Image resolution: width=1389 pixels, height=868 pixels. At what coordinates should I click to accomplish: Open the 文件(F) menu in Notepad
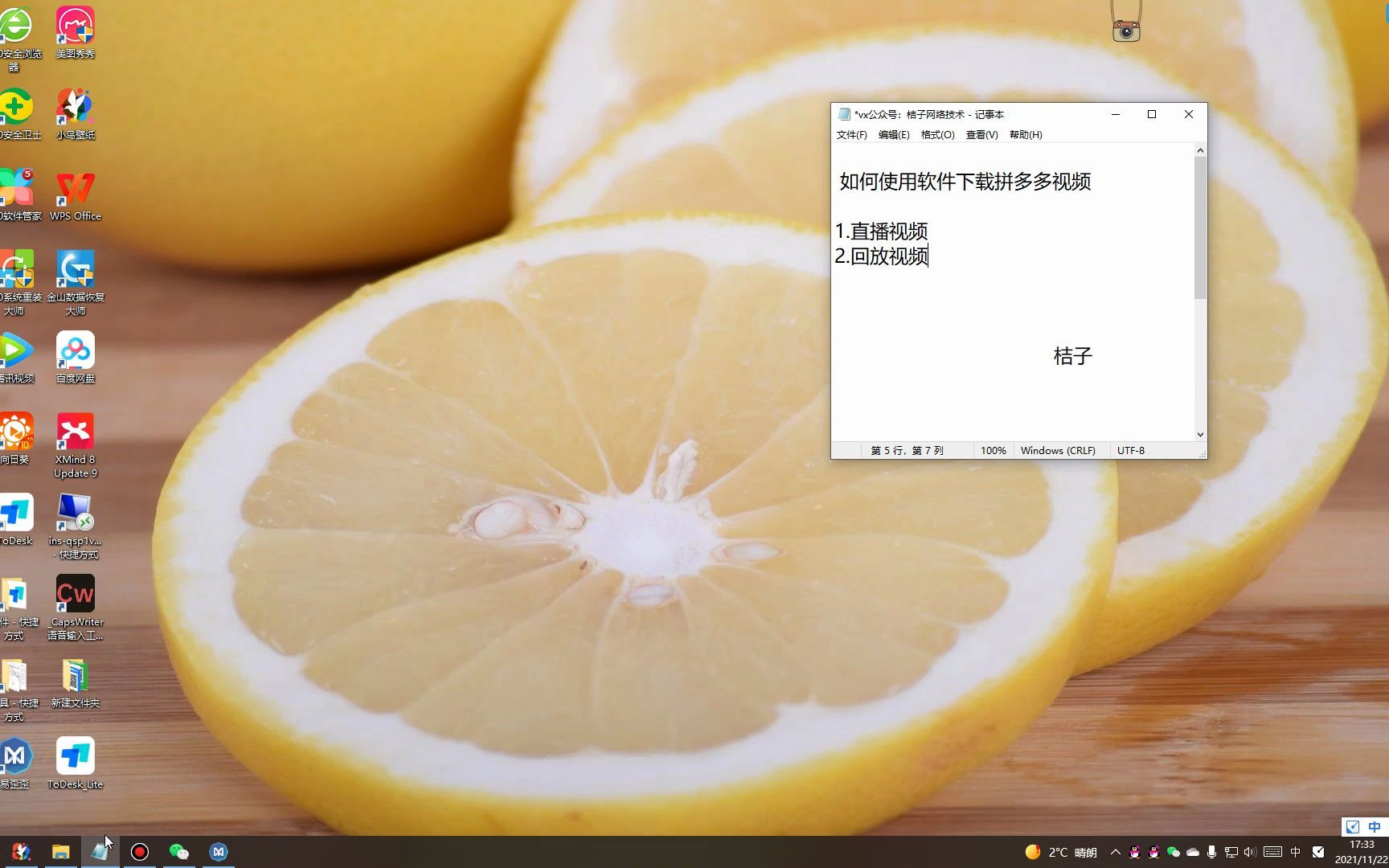coord(851,135)
